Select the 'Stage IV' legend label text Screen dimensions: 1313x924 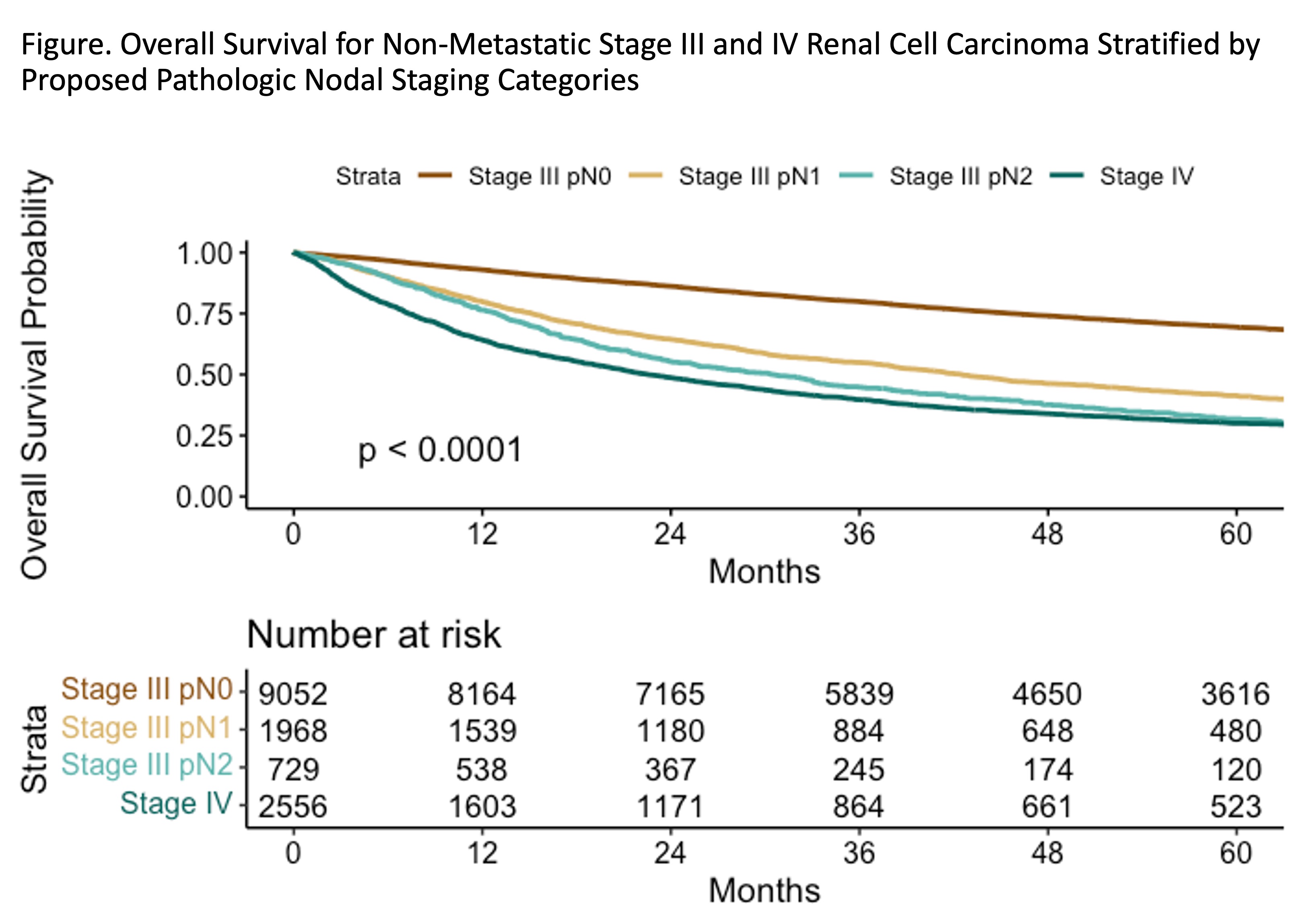pyautogui.click(x=1146, y=176)
